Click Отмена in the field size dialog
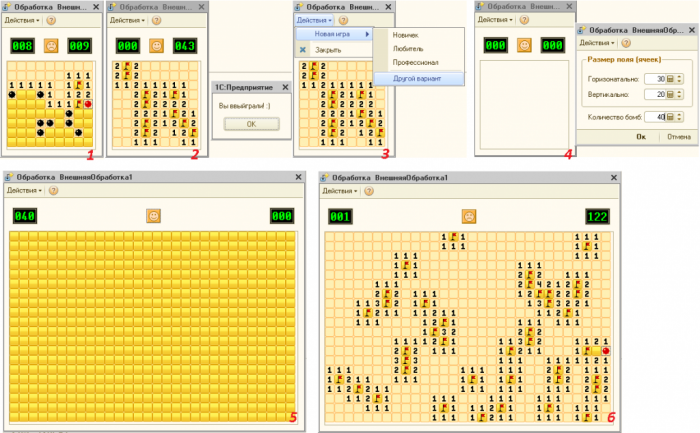The image size is (700, 433). click(x=678, y=136)
